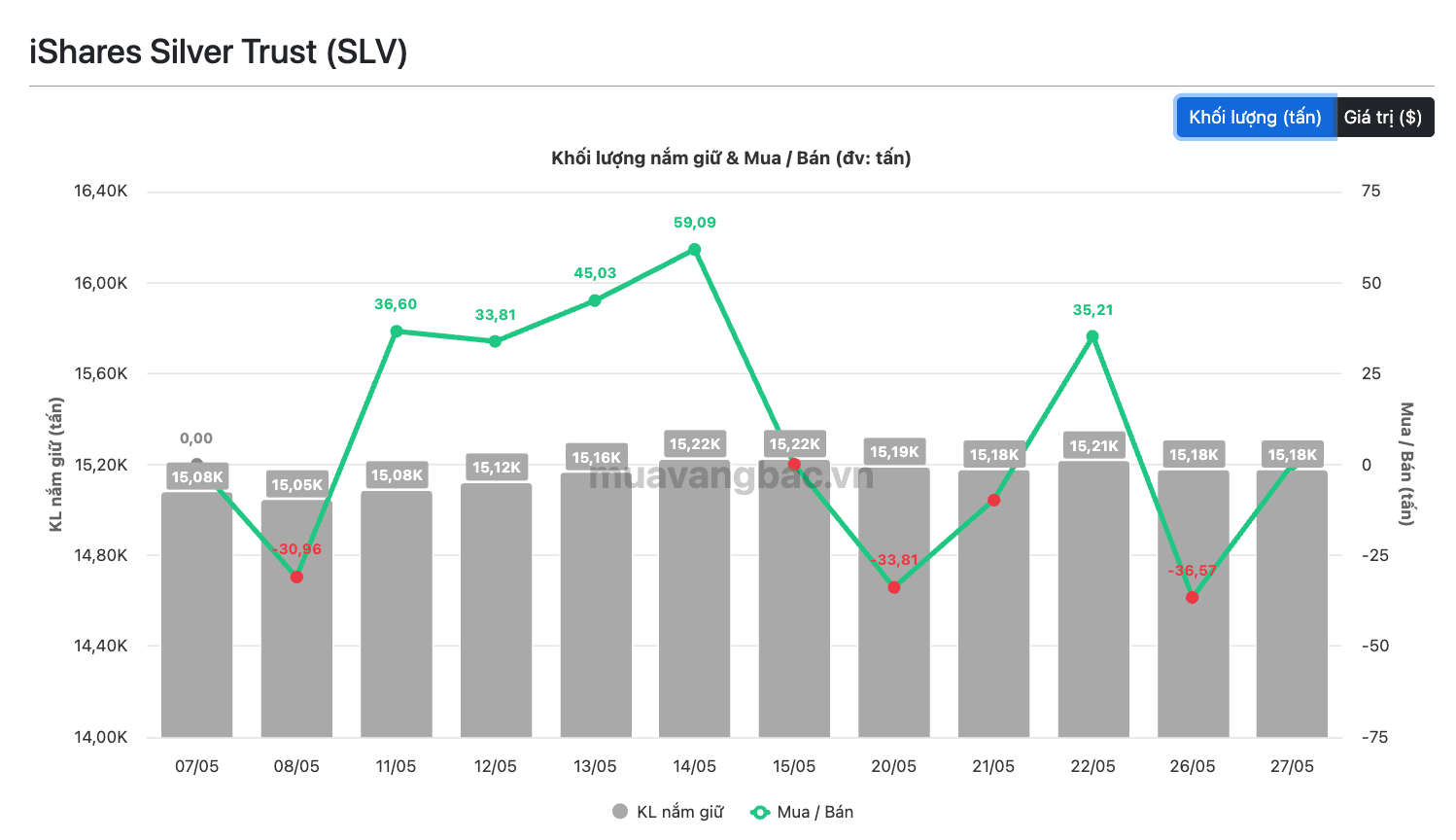Click the red point on 21/05
Screen dimensions: 1456x840
tap(993, 501)
